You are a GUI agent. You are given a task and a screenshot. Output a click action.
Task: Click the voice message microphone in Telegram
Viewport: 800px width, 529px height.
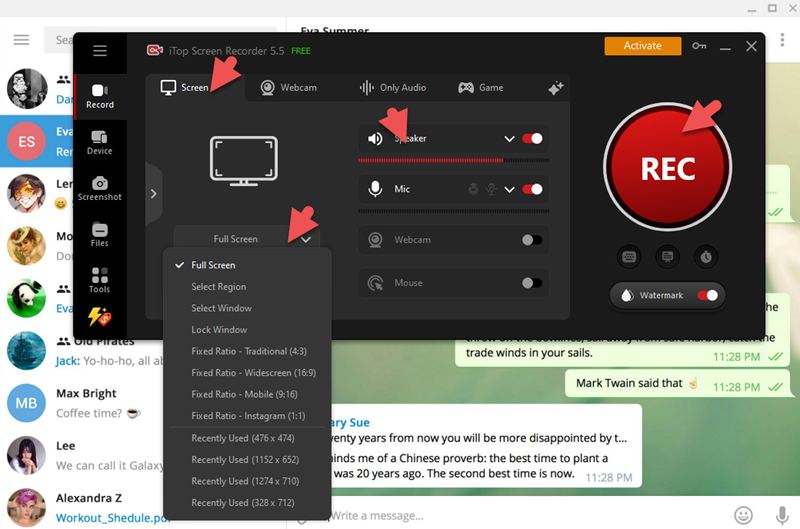tap(782, 515)
